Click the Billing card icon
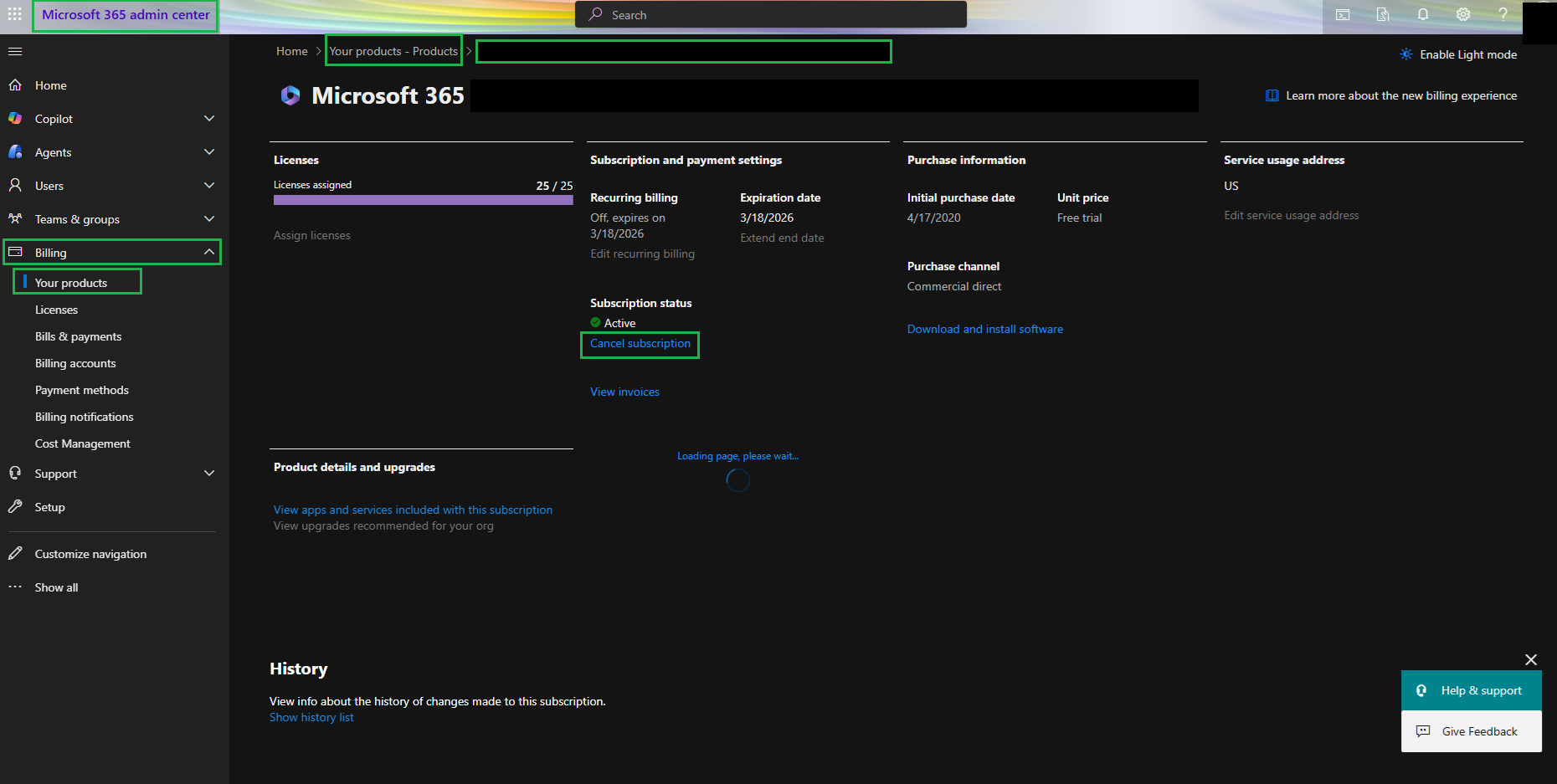The width and height of the screenshot is (1557, 784). coord(15,252)
